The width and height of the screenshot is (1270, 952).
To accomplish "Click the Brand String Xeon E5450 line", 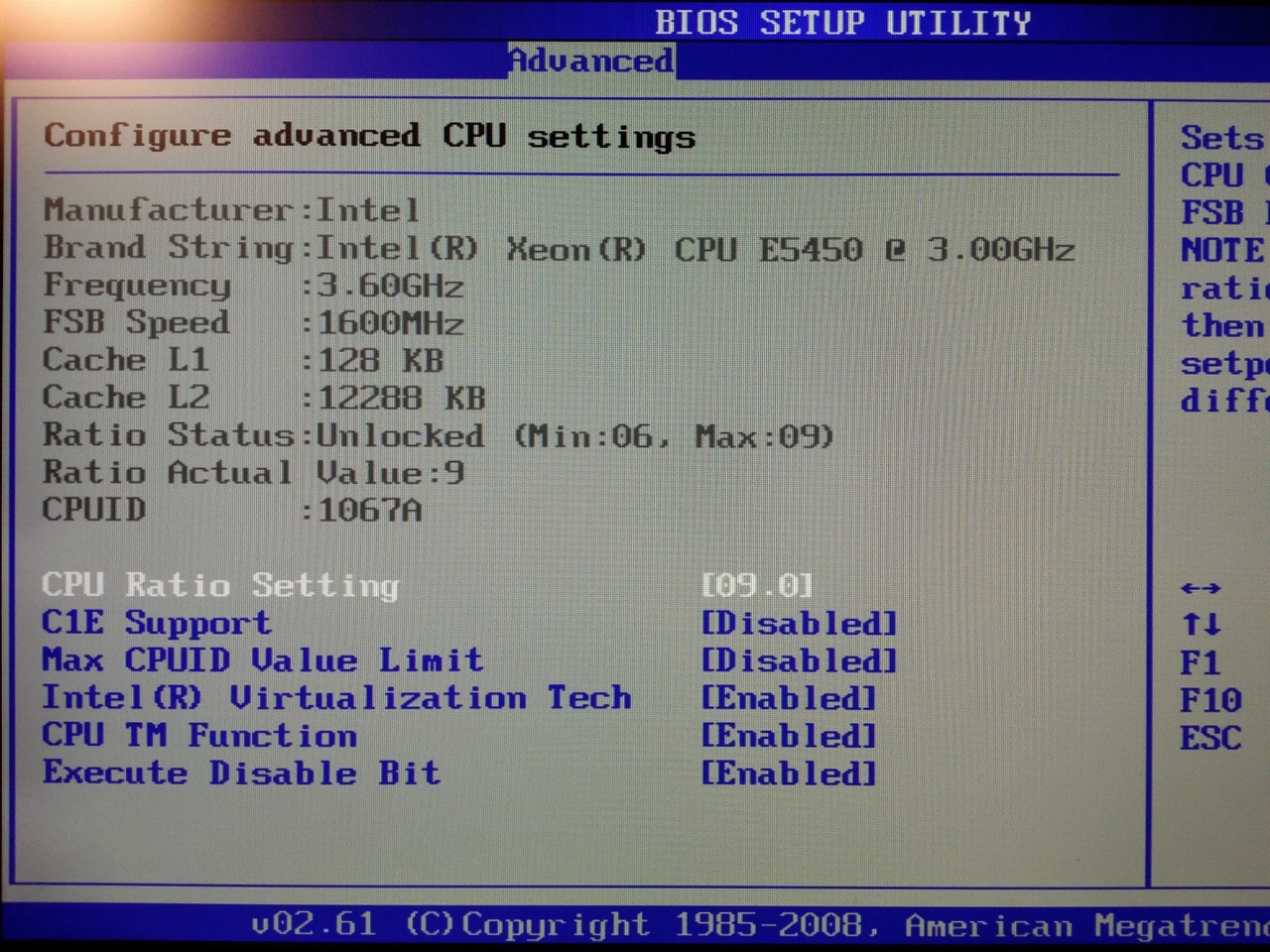I will click(559, 248).
